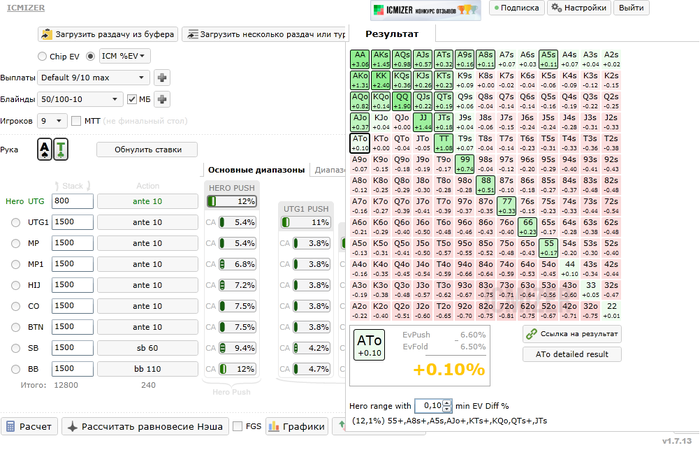Click ATo detailed result button
This screenshot has height=450, width=700.
click(572, 354)
